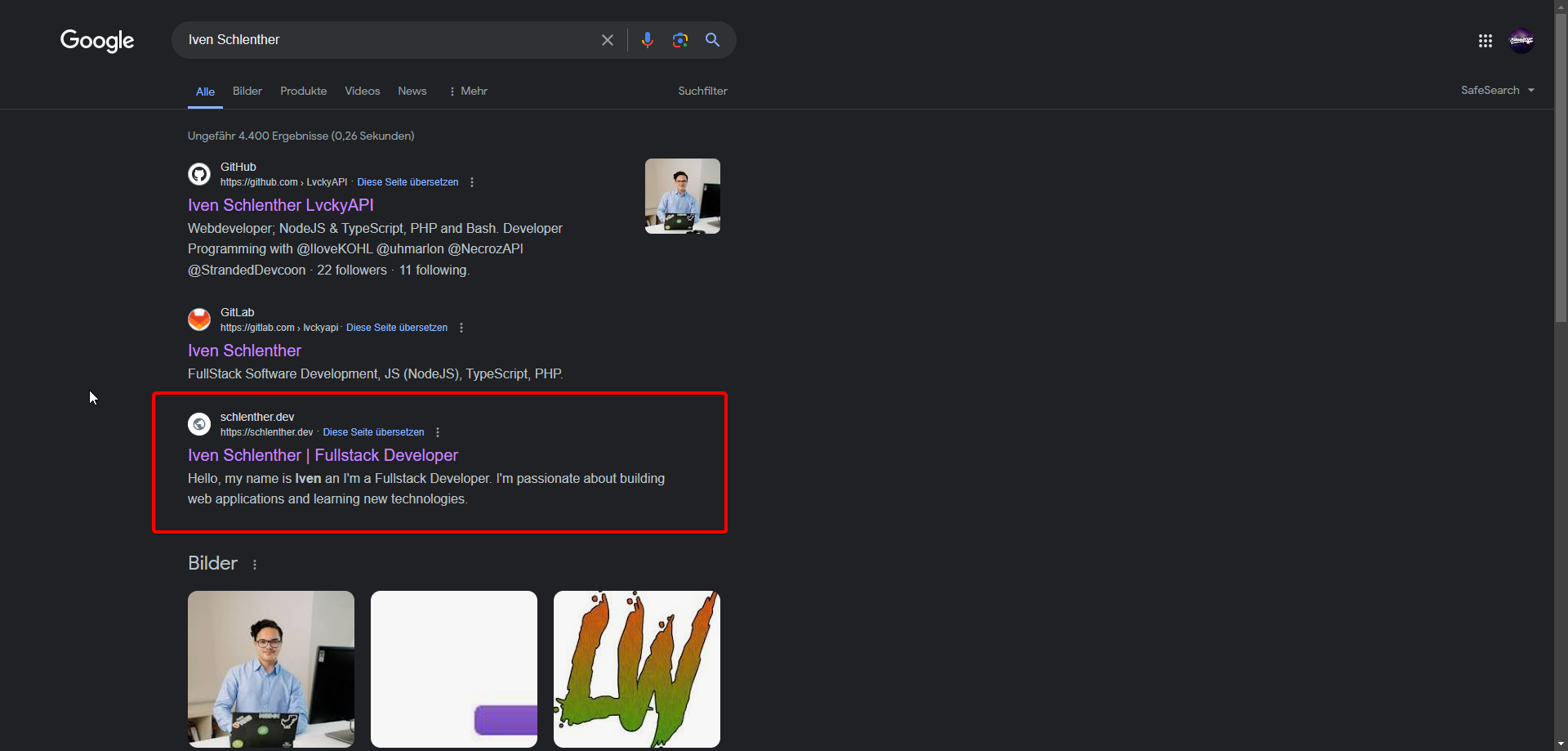This screenshot has width=1568, height=751.
Task: Open the Google account profile avatar
Action: tap(1521, 41)
